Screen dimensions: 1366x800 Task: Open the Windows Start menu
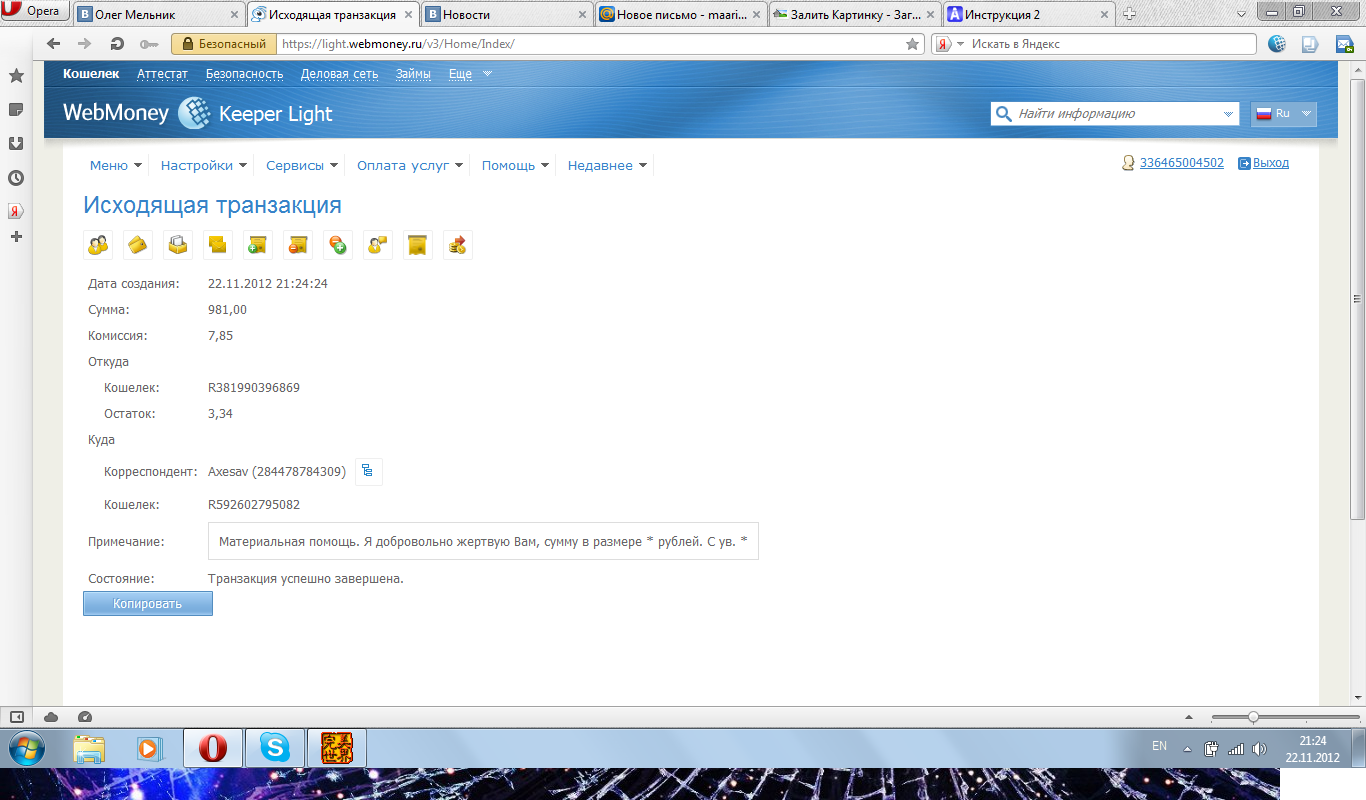pyautogui.click(x=25, y=748)
